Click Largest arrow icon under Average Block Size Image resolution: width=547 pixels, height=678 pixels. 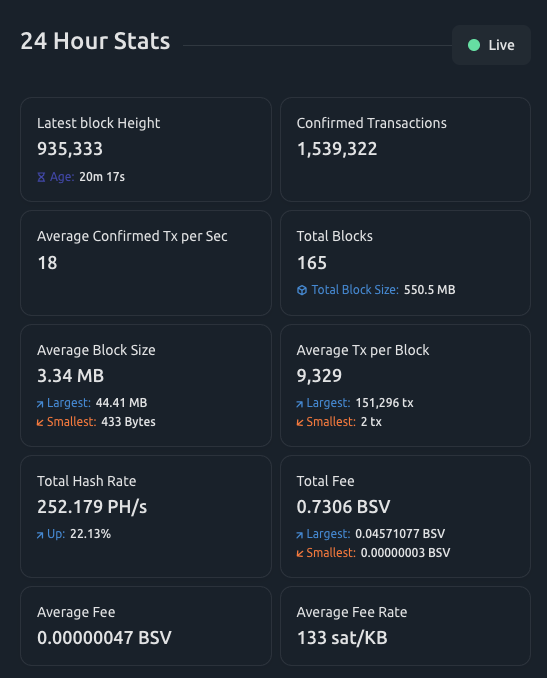40,404
